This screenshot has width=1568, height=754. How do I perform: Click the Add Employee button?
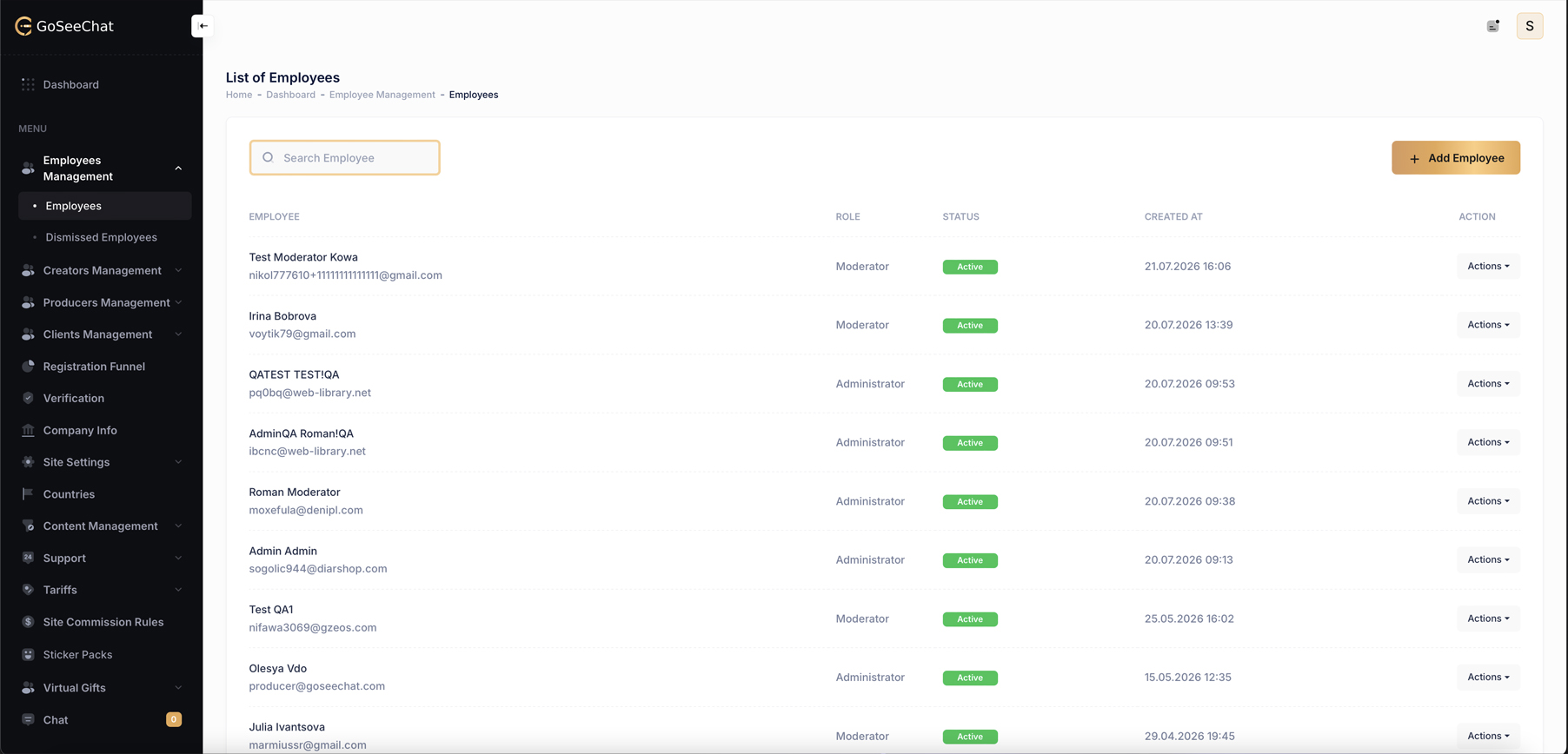pos(1456,157)
